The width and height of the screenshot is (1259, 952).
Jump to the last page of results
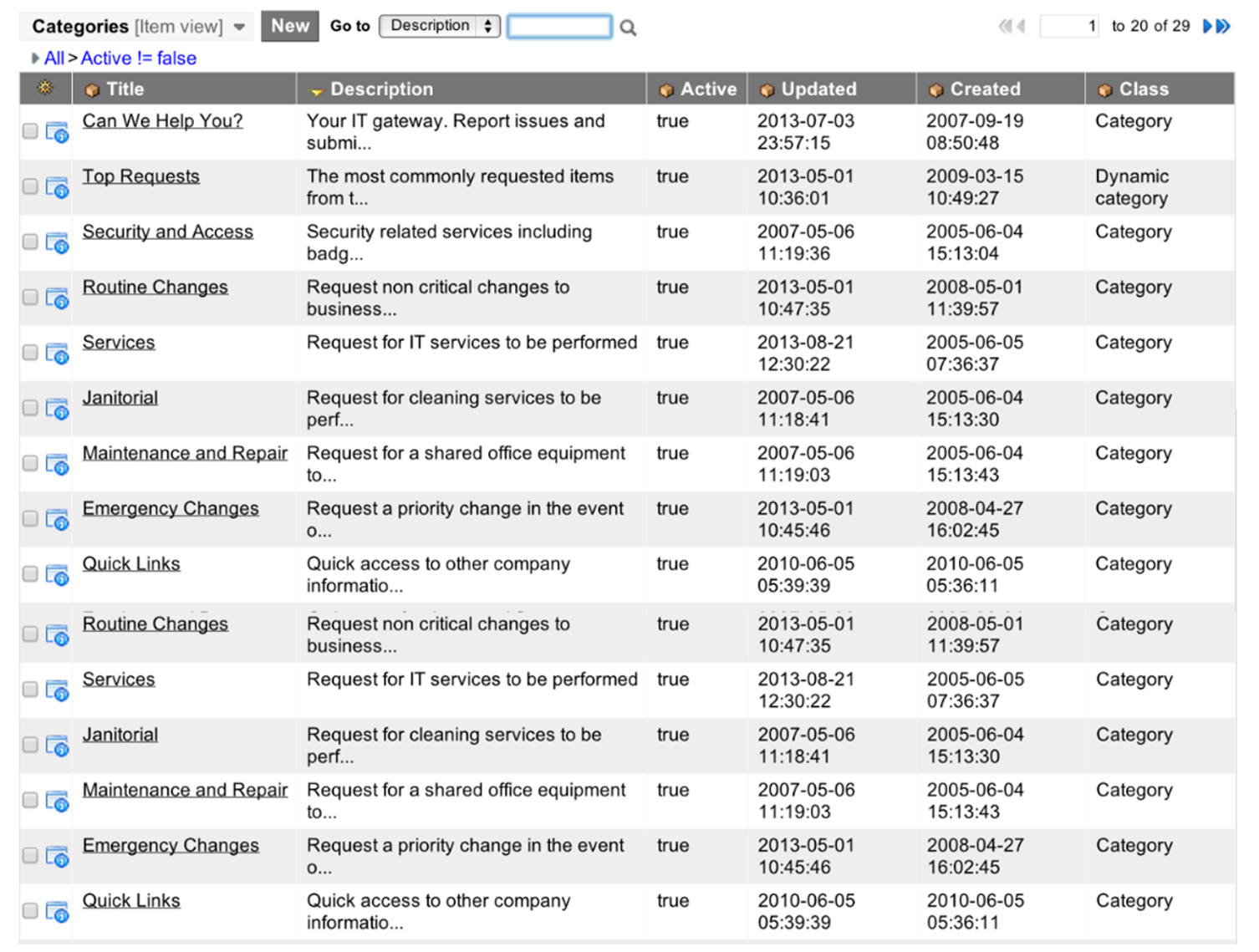1223,27
